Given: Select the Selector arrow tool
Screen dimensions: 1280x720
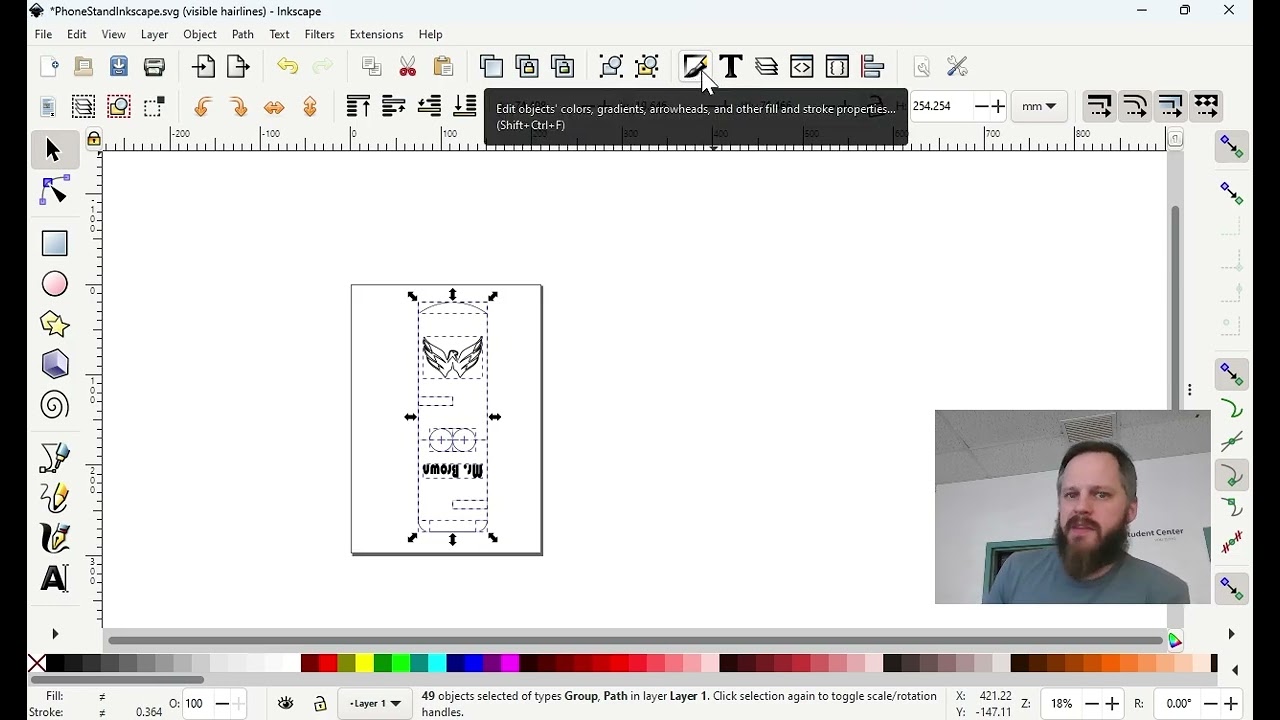Looking at the screenshot, I should (54, 150).
